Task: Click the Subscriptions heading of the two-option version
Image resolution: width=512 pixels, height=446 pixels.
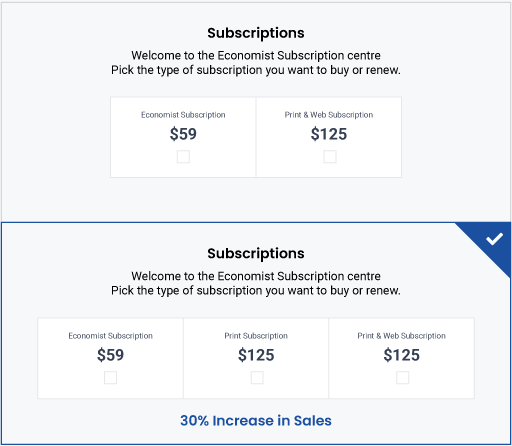Action: pos(256,33)
